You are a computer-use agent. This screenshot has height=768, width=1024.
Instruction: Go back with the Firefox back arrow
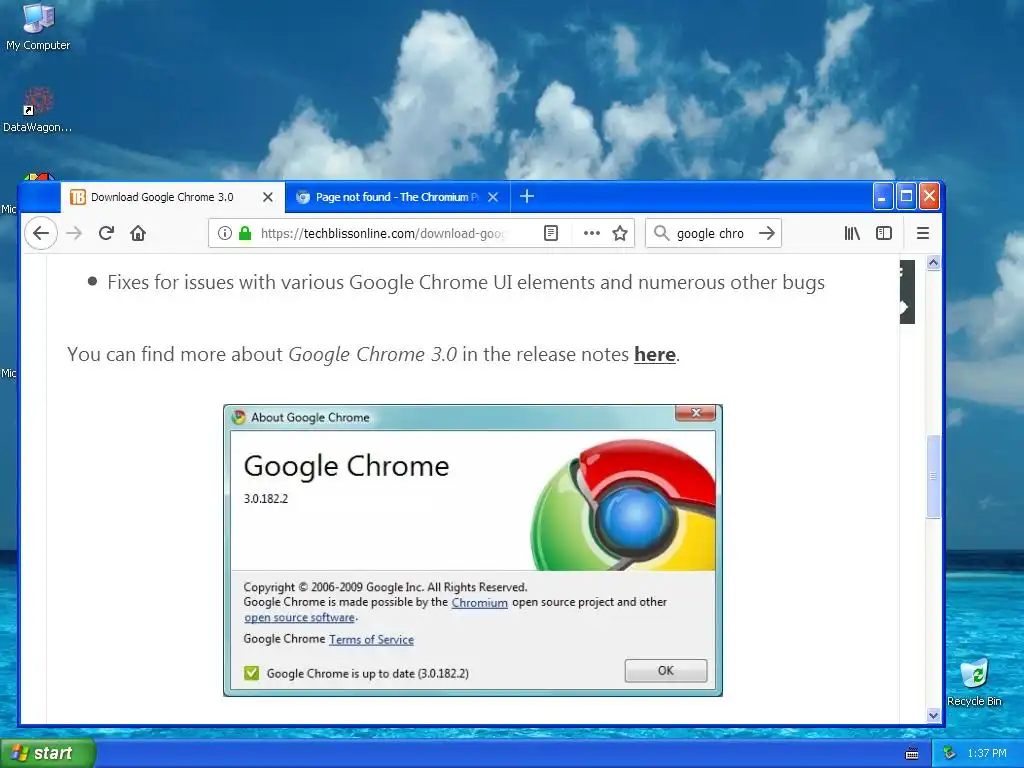40,233
